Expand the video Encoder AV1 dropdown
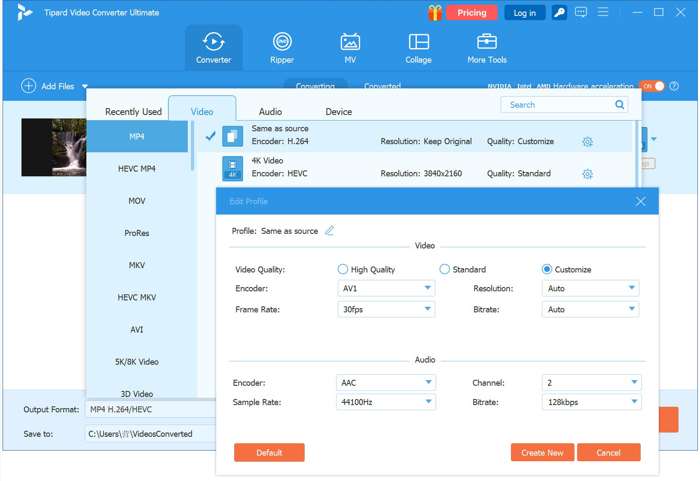Screen dimensions: 700x481 click(x=386, y=288)
